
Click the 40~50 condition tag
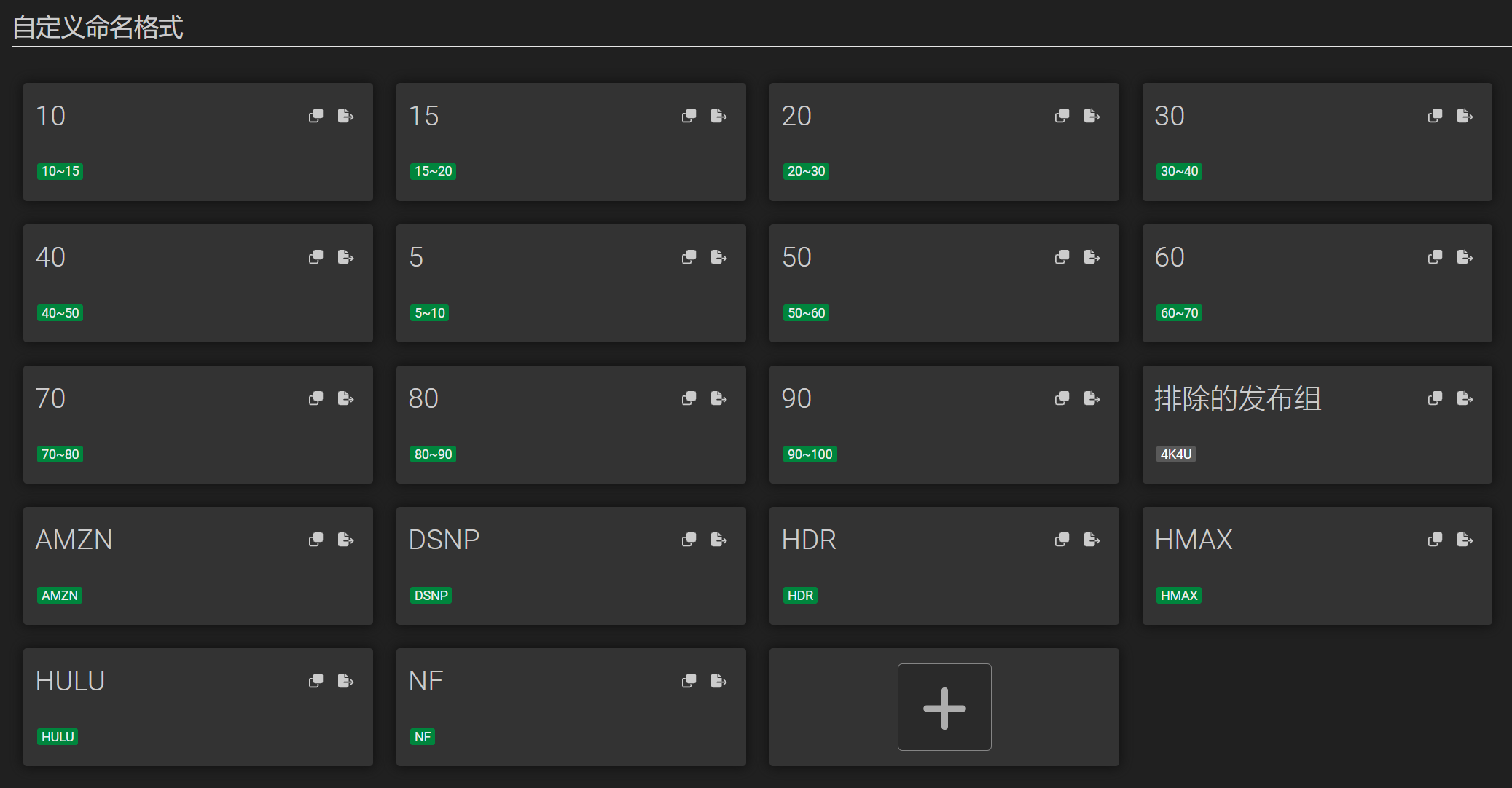60,313
